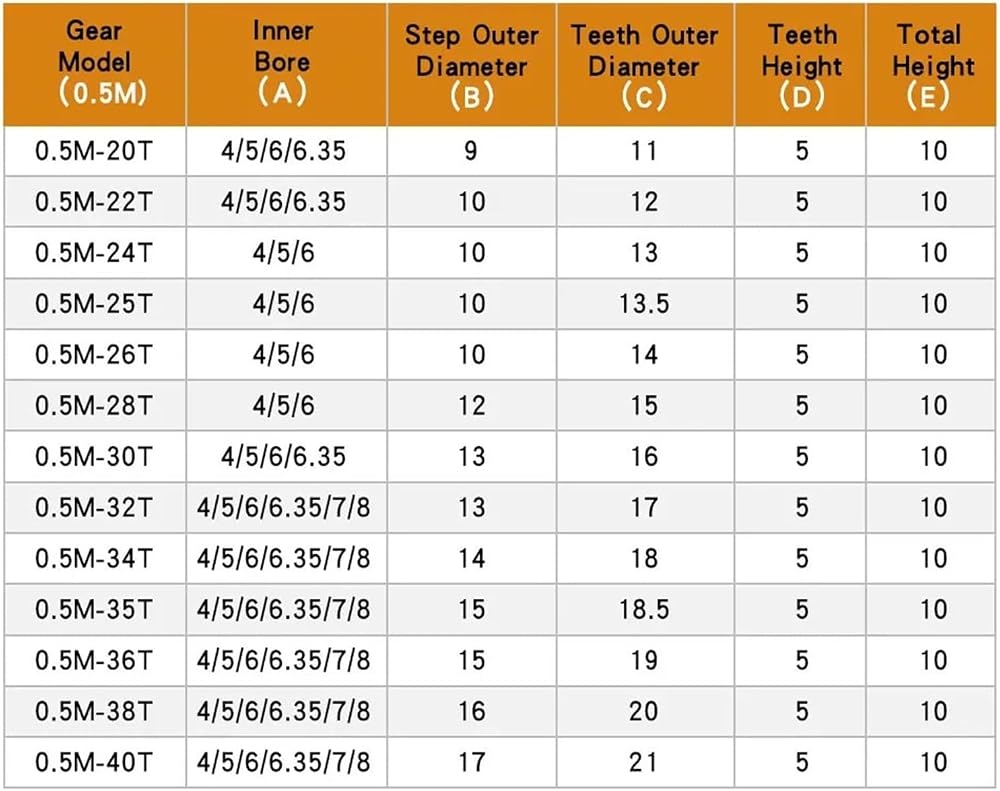The height and width of the screenshot is (791, 1000).
Task: Select the 0.5M-28T step diameter 12 cell
Action: click(x=472, y=406)
